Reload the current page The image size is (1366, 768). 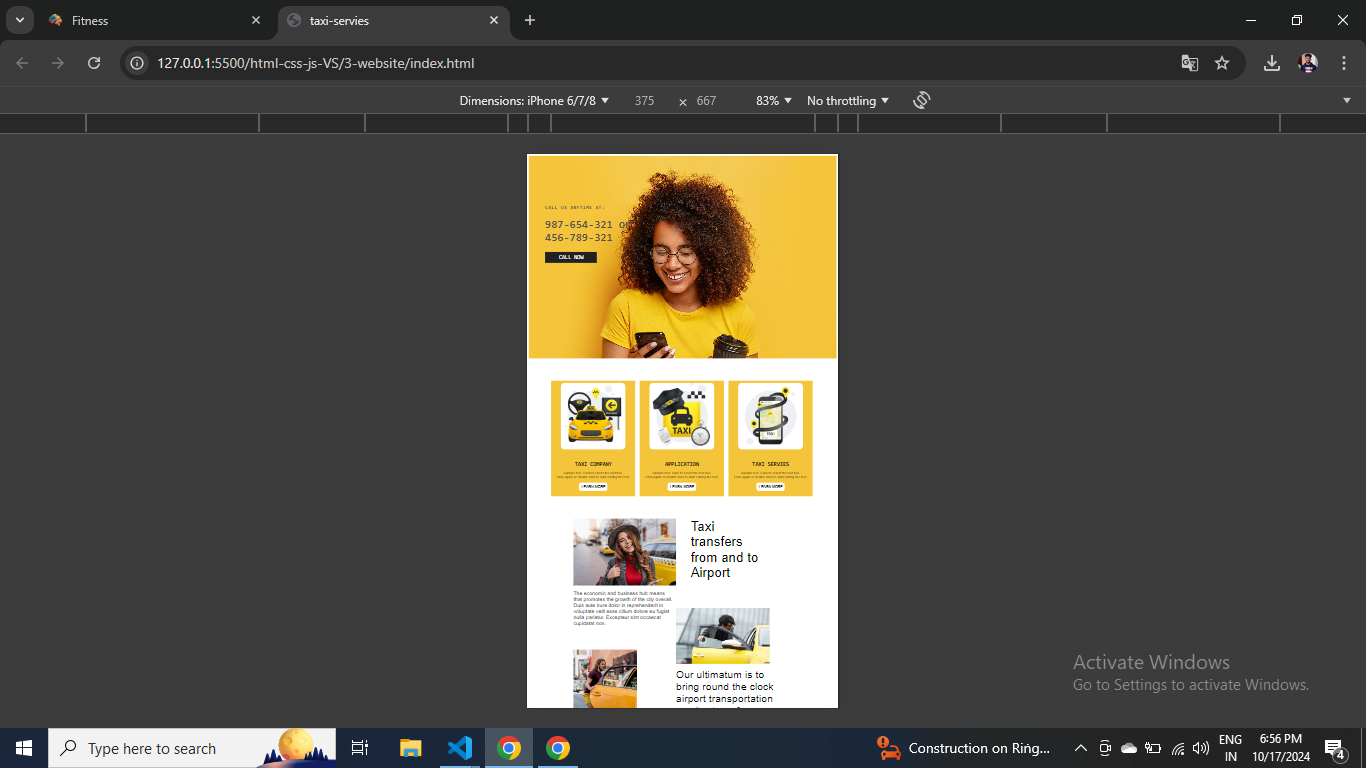[94, 63]
